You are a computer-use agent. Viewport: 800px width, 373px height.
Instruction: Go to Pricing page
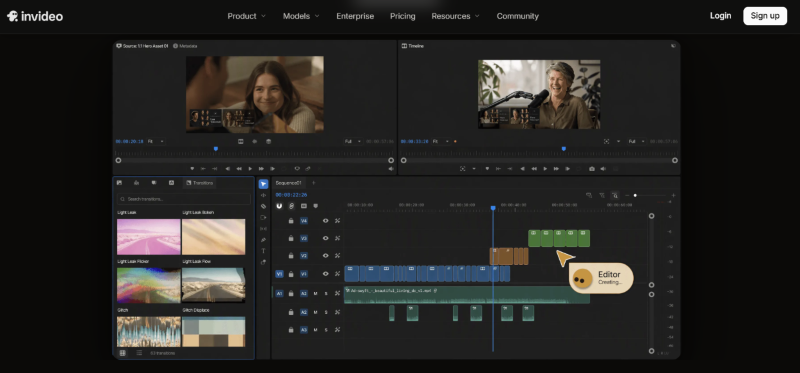pos(403,16)
